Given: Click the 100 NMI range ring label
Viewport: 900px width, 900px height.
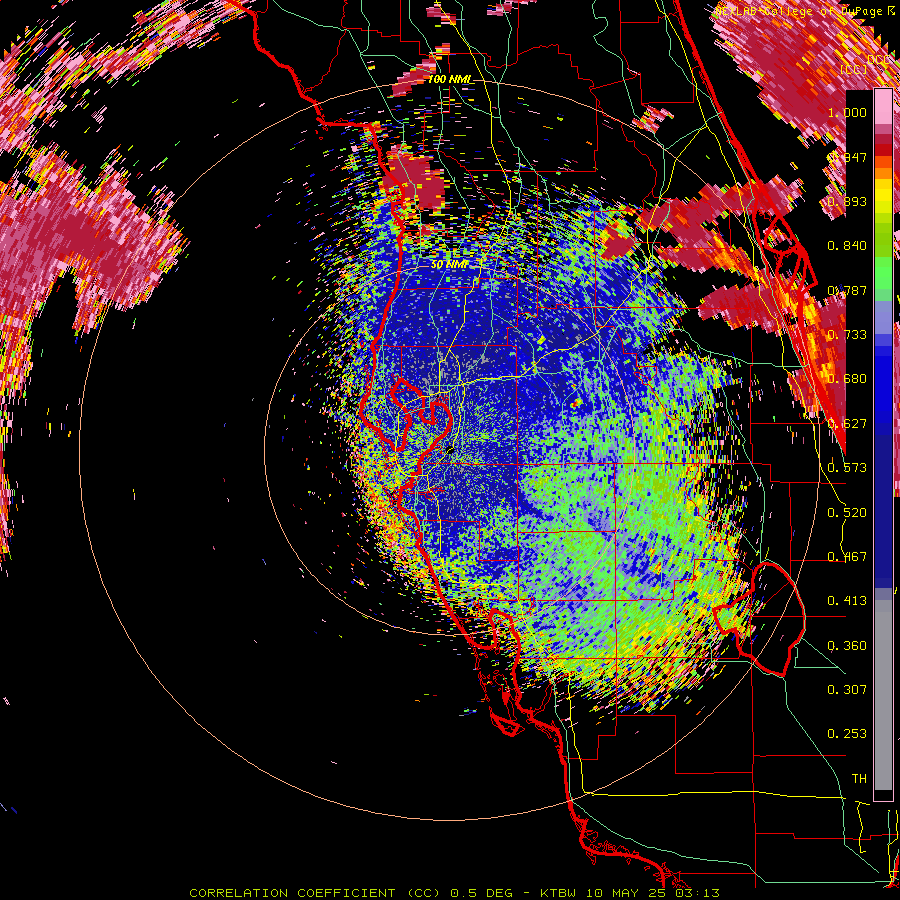Looking at the screenshot, I should [450, 79].
